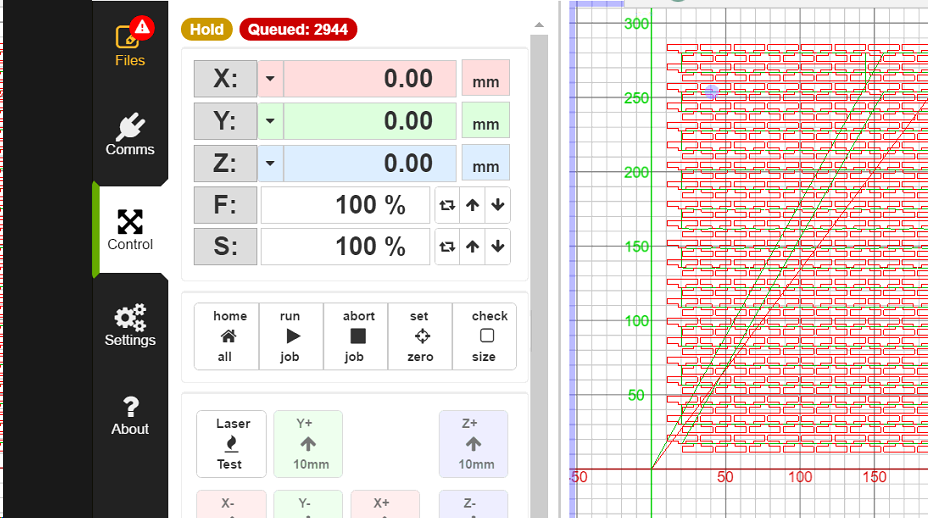Expand the X axis dropdown arrow
The height and width of the screenshot is (518, 928).
pyautogui.click(x=270, y=78)
